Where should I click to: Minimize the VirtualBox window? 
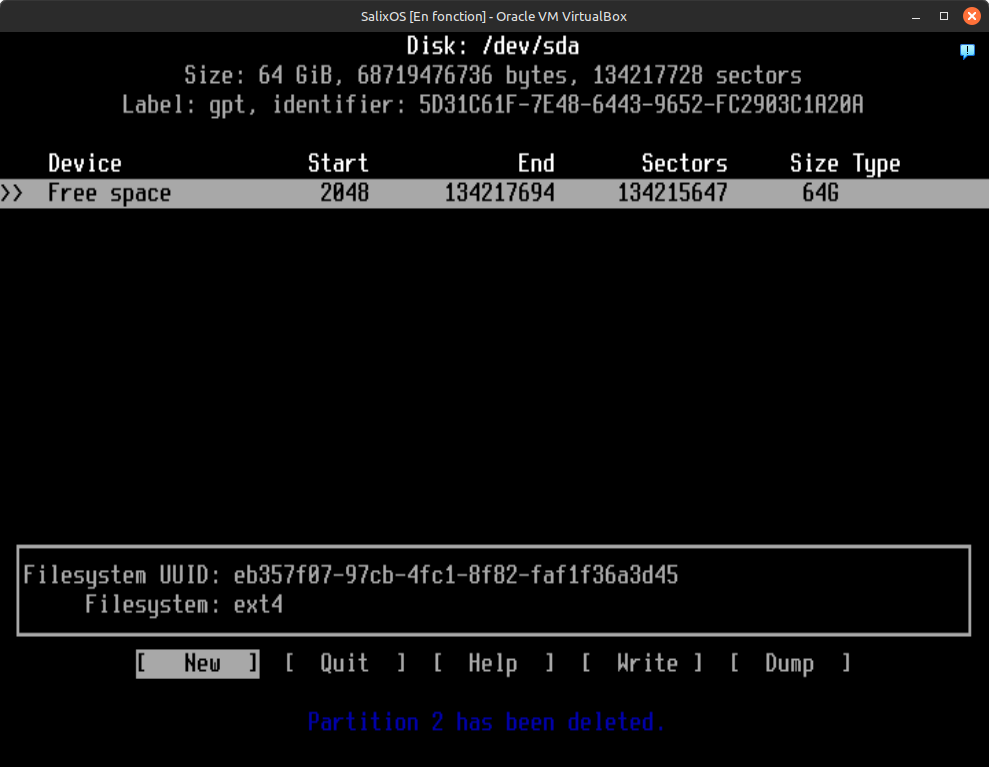917,16
